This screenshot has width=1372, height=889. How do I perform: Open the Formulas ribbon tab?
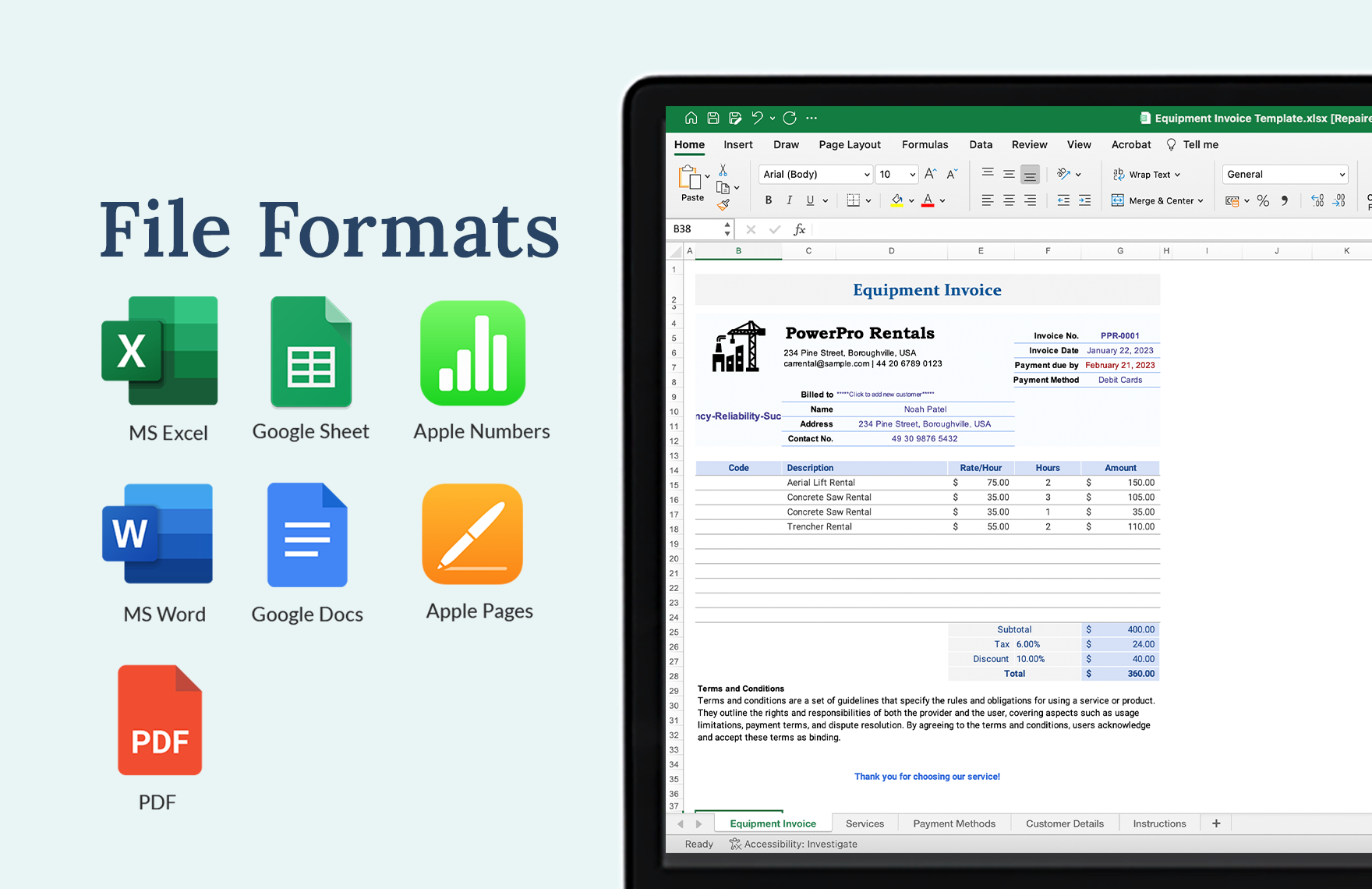(925, 144)
